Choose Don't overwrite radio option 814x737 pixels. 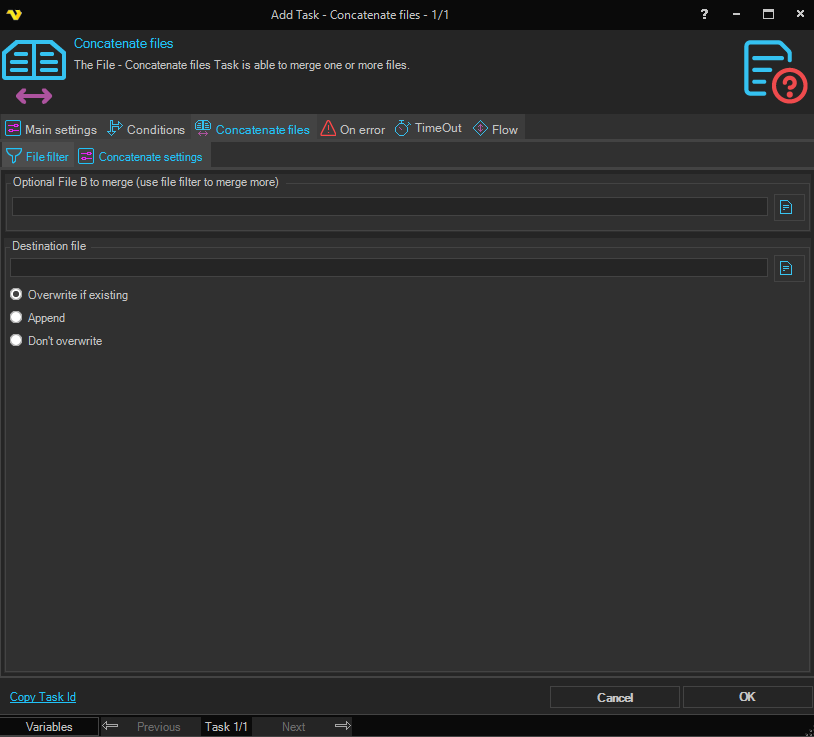16,341
